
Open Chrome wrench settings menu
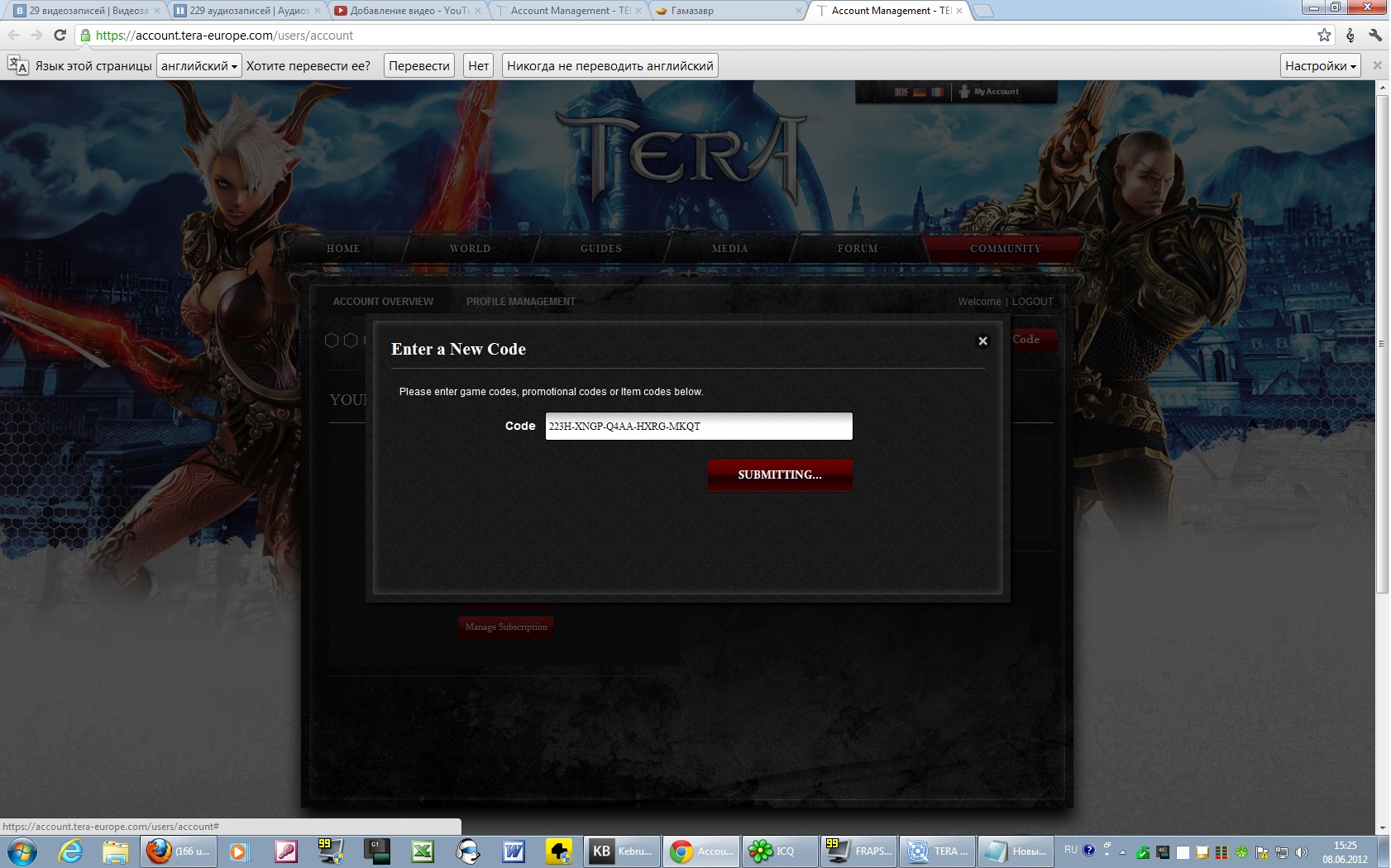tap(1375, 35)
